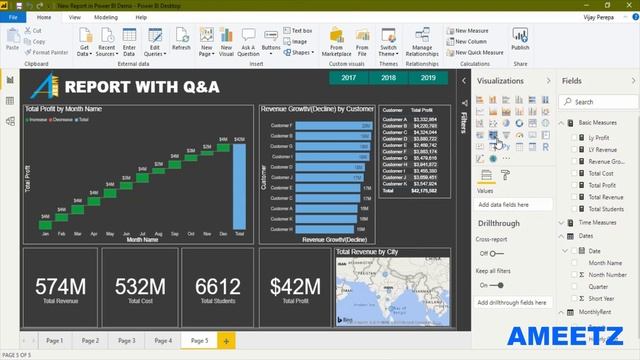
Task: Switch to Data view in left sidebar
Action: pos(10,101)
